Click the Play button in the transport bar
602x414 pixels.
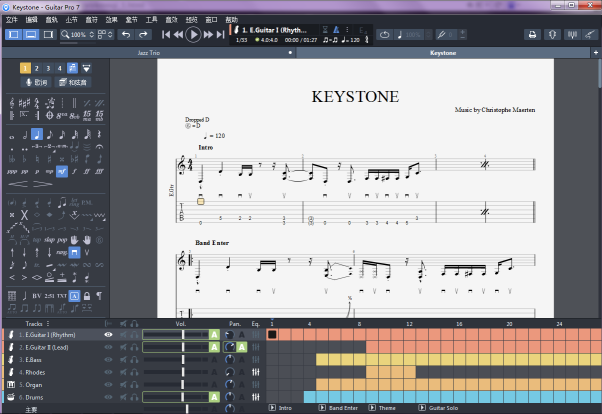click(x=193, y=35)
